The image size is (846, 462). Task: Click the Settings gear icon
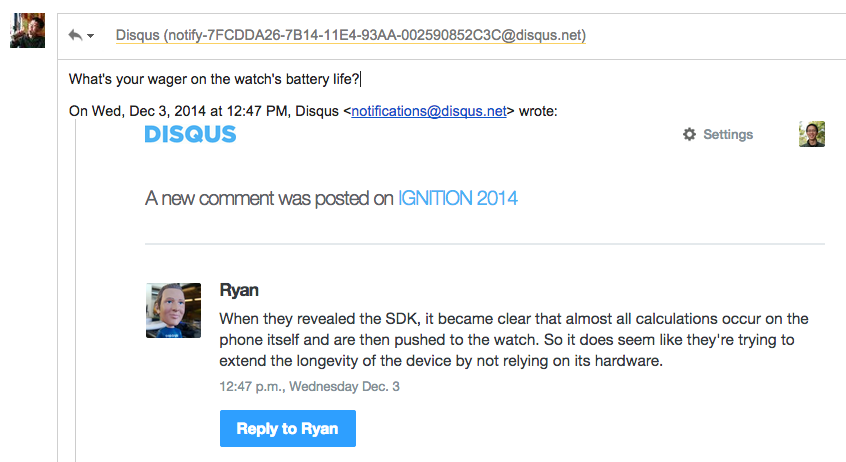[x=689, y=134]
